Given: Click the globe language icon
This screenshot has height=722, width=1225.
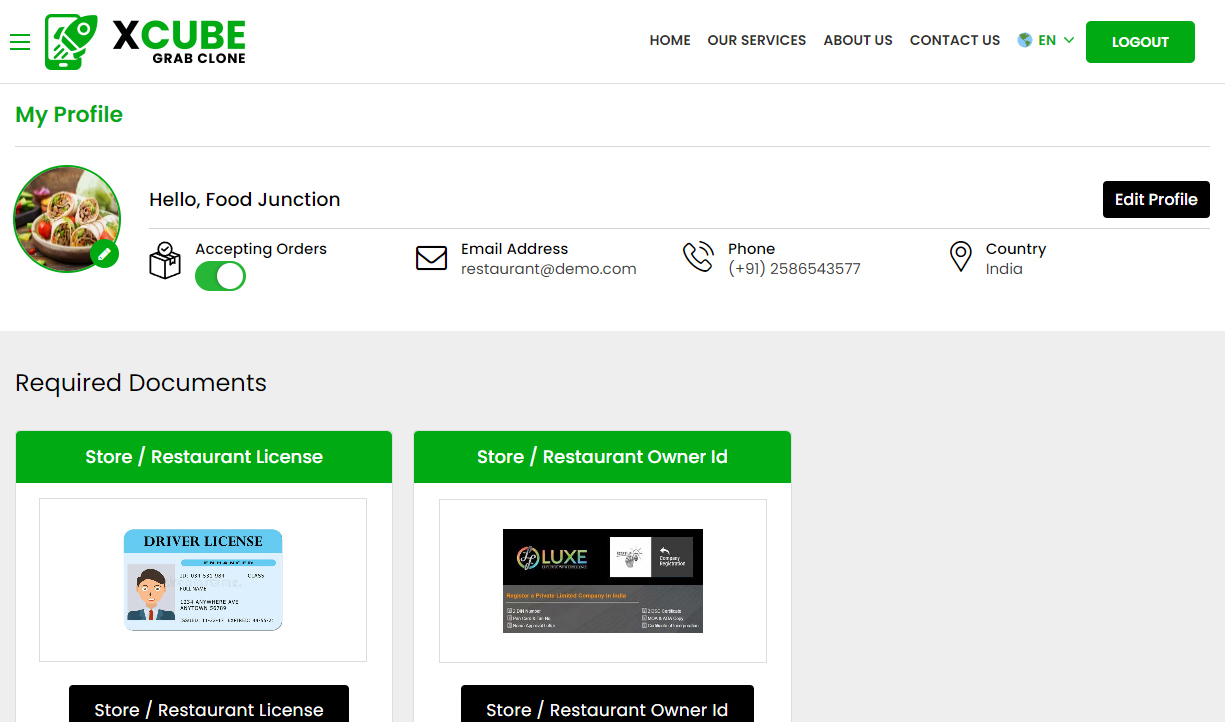Looking at the screenshot, I should (1025, 41).
